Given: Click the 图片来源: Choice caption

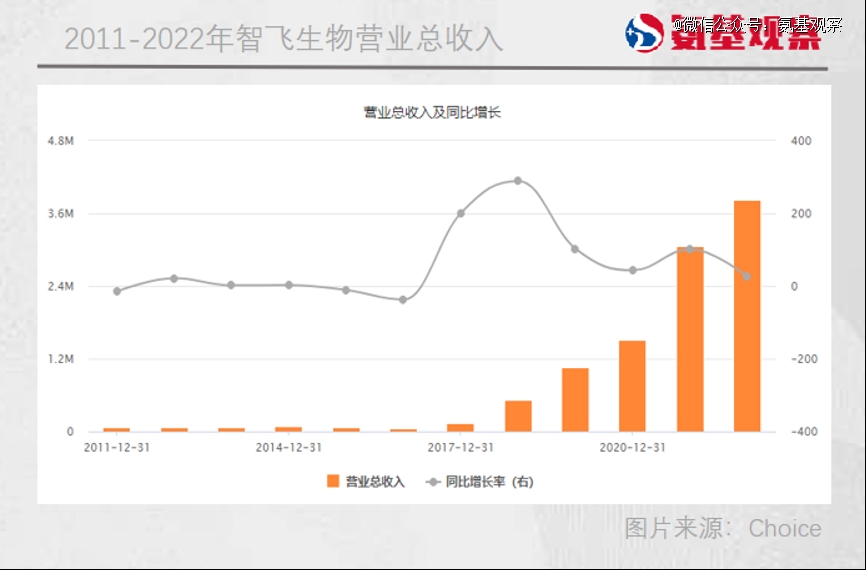Looking at the screenshot, I should click(722, 529).
